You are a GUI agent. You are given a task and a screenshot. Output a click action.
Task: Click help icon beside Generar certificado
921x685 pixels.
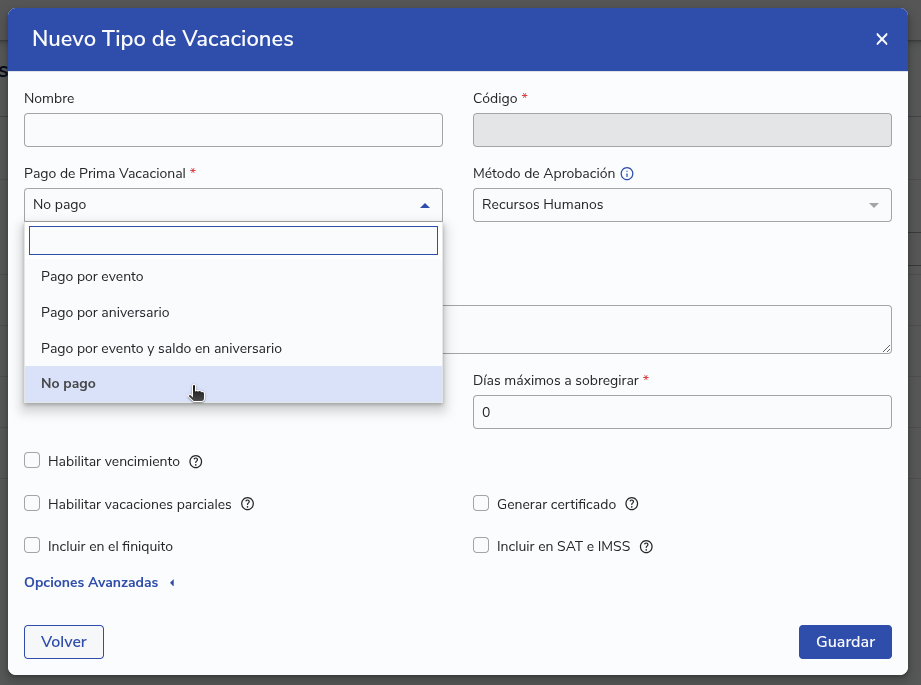[632, 505]
